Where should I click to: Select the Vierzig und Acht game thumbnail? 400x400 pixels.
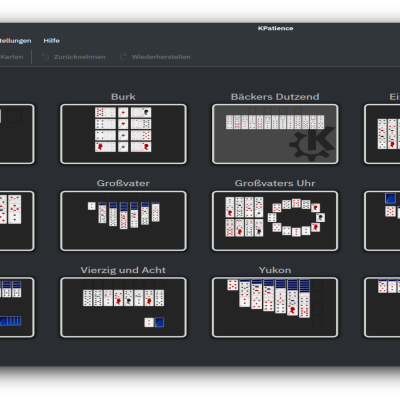(123, 307)
